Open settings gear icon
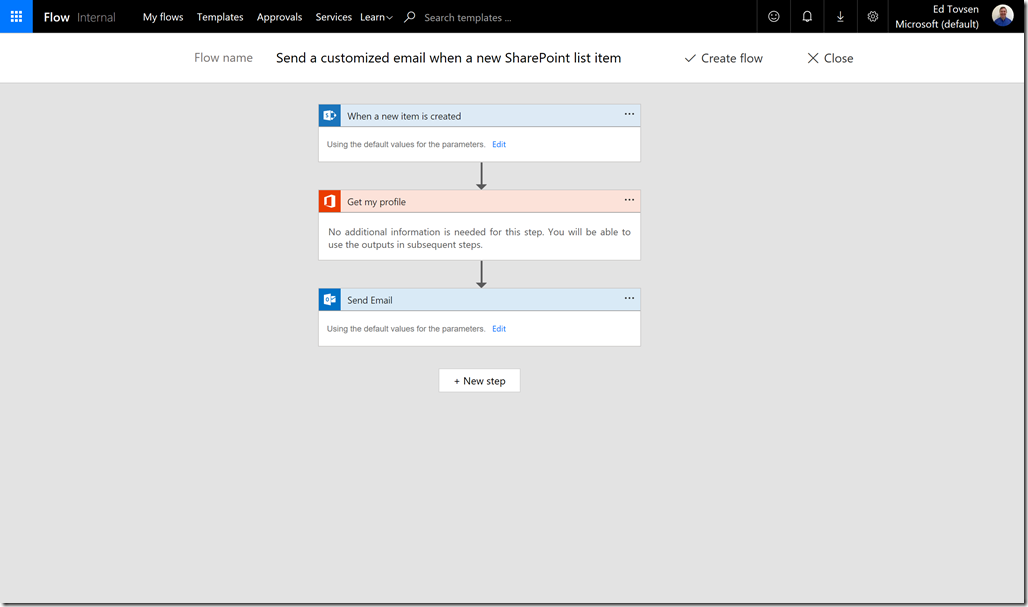Image resolution: width=1028 pixels, height=607 pixels. (x=873, y=16)
